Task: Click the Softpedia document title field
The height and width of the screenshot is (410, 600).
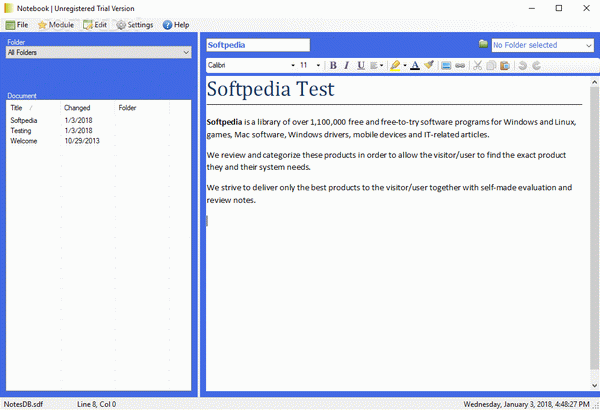Action: click(258, 45)
